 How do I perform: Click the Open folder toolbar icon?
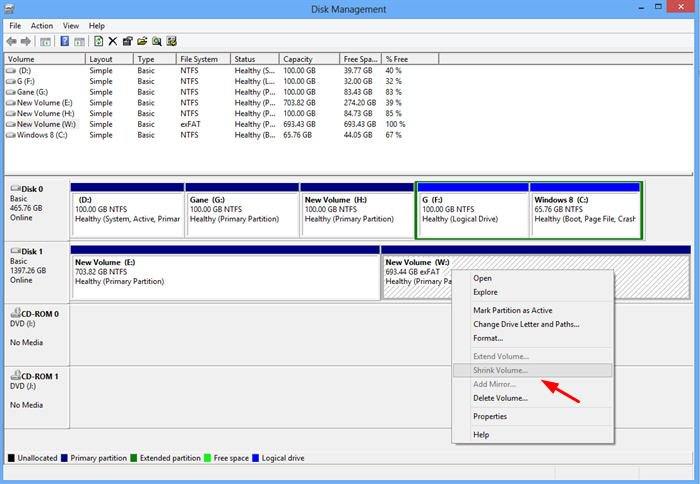(x=142, y=42)
